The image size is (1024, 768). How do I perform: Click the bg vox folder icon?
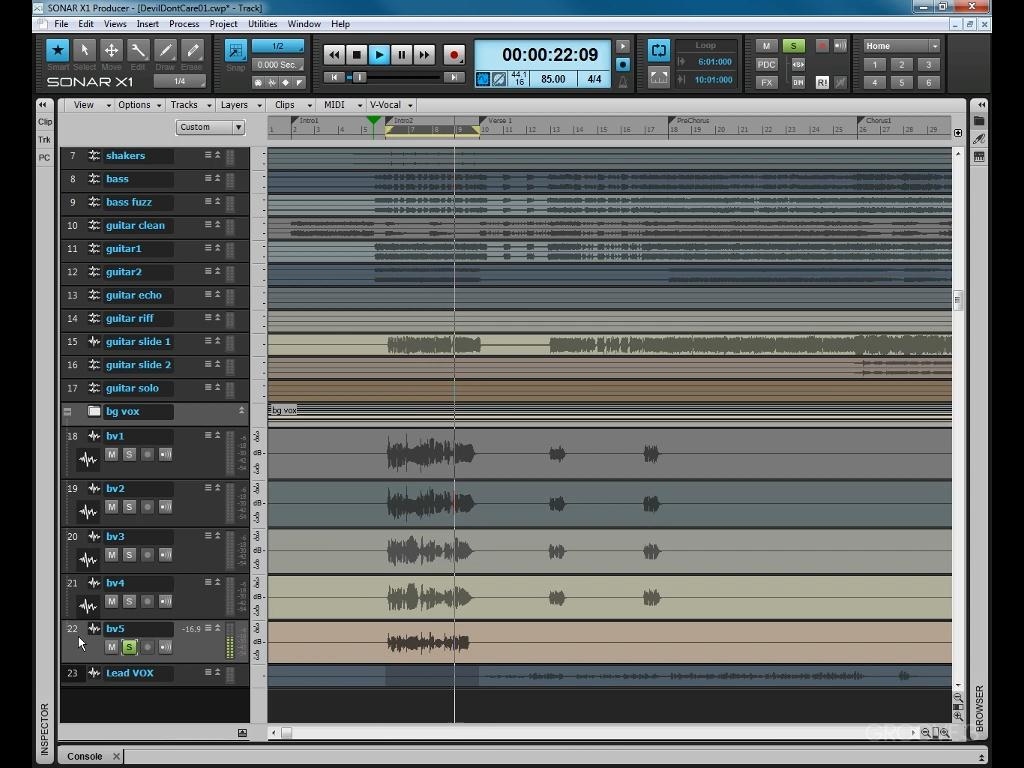pos(94,411)
